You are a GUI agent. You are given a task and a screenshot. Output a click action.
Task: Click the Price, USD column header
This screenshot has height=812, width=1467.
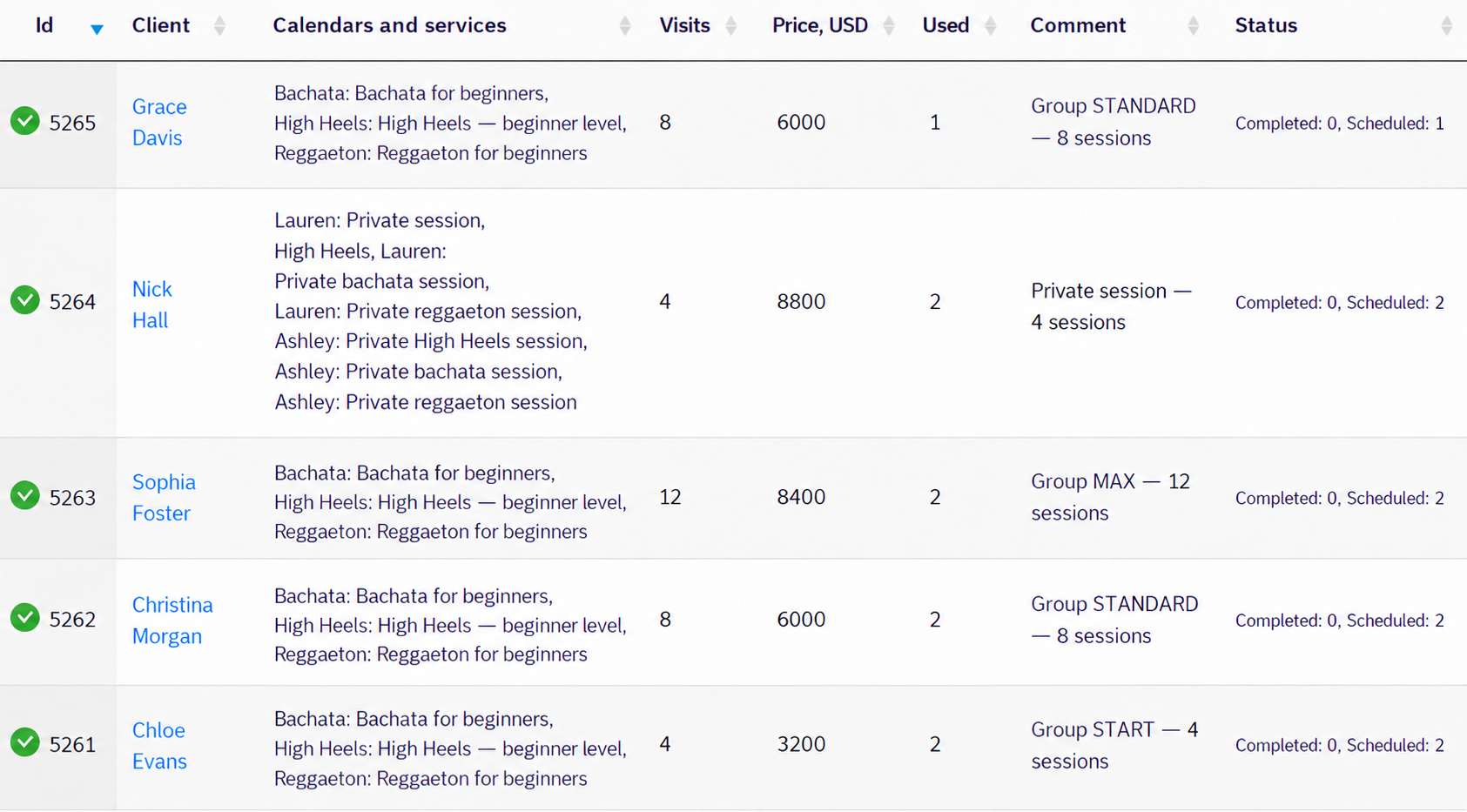coord(820,26)
